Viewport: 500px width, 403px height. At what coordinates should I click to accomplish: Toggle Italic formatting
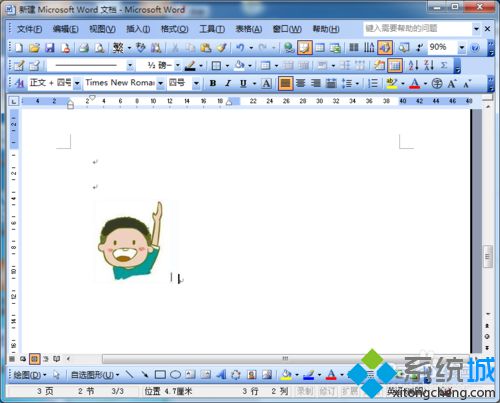click(x=228, y=83)
